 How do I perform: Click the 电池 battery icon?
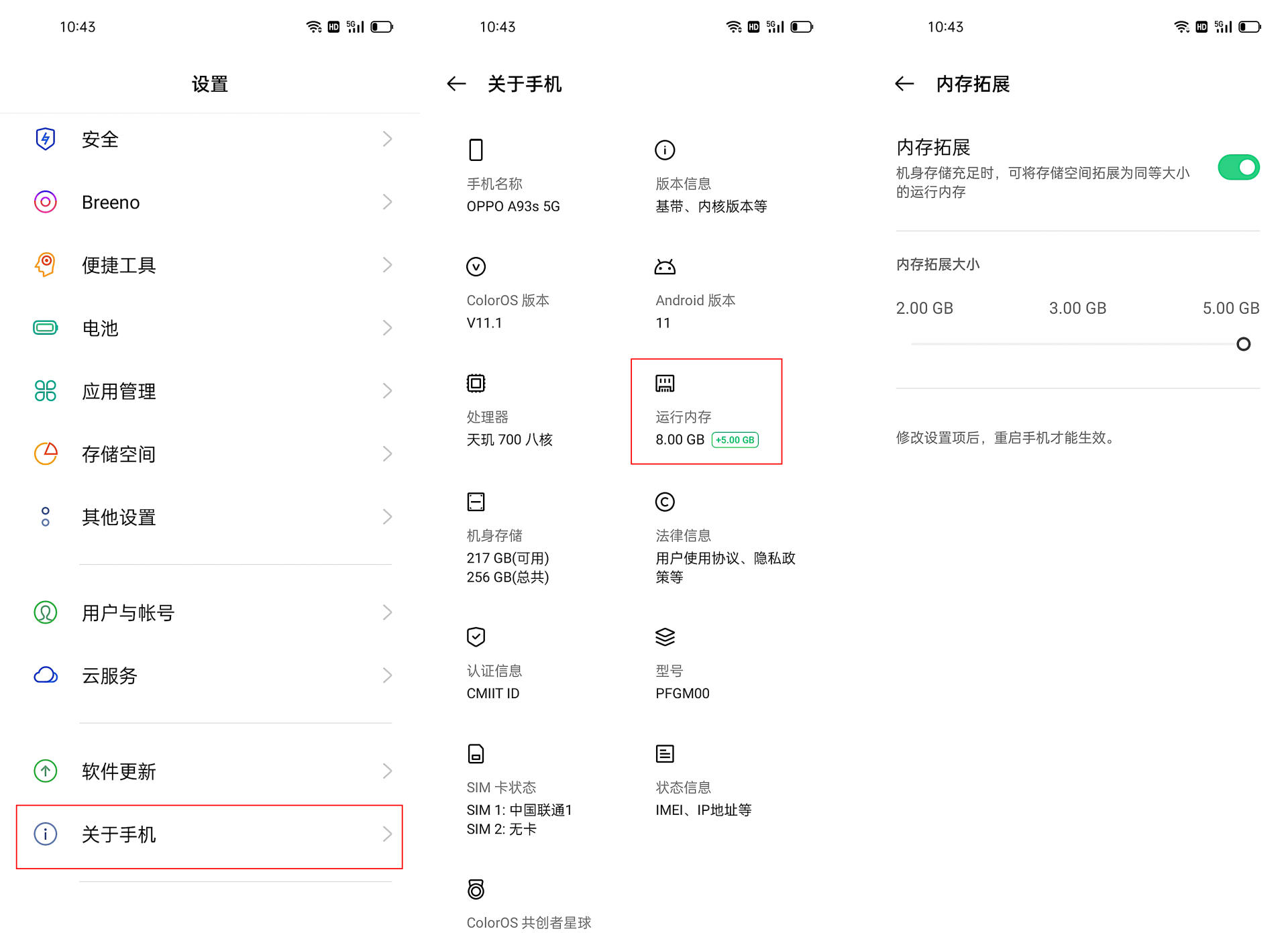click(44, 328)
